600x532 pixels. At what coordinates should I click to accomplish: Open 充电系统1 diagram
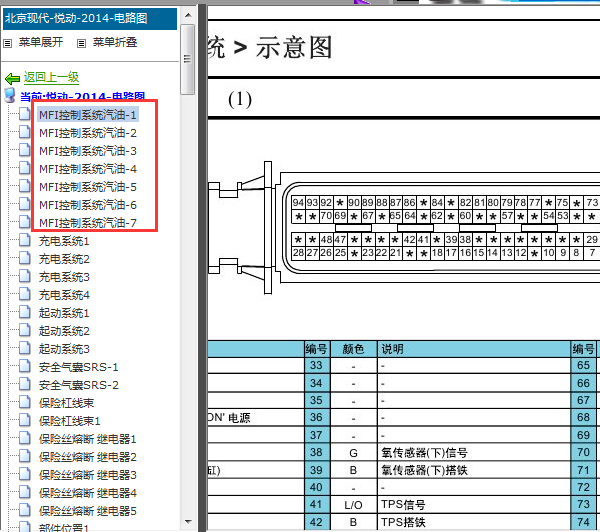[x=64, y=241]
